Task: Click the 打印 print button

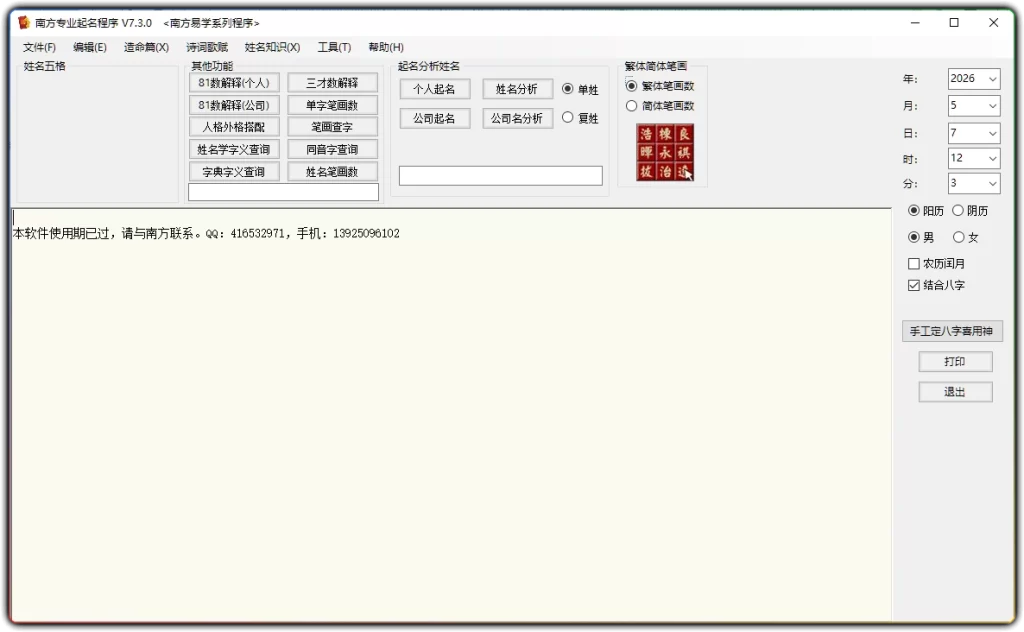Action: [x=955, y=362]
